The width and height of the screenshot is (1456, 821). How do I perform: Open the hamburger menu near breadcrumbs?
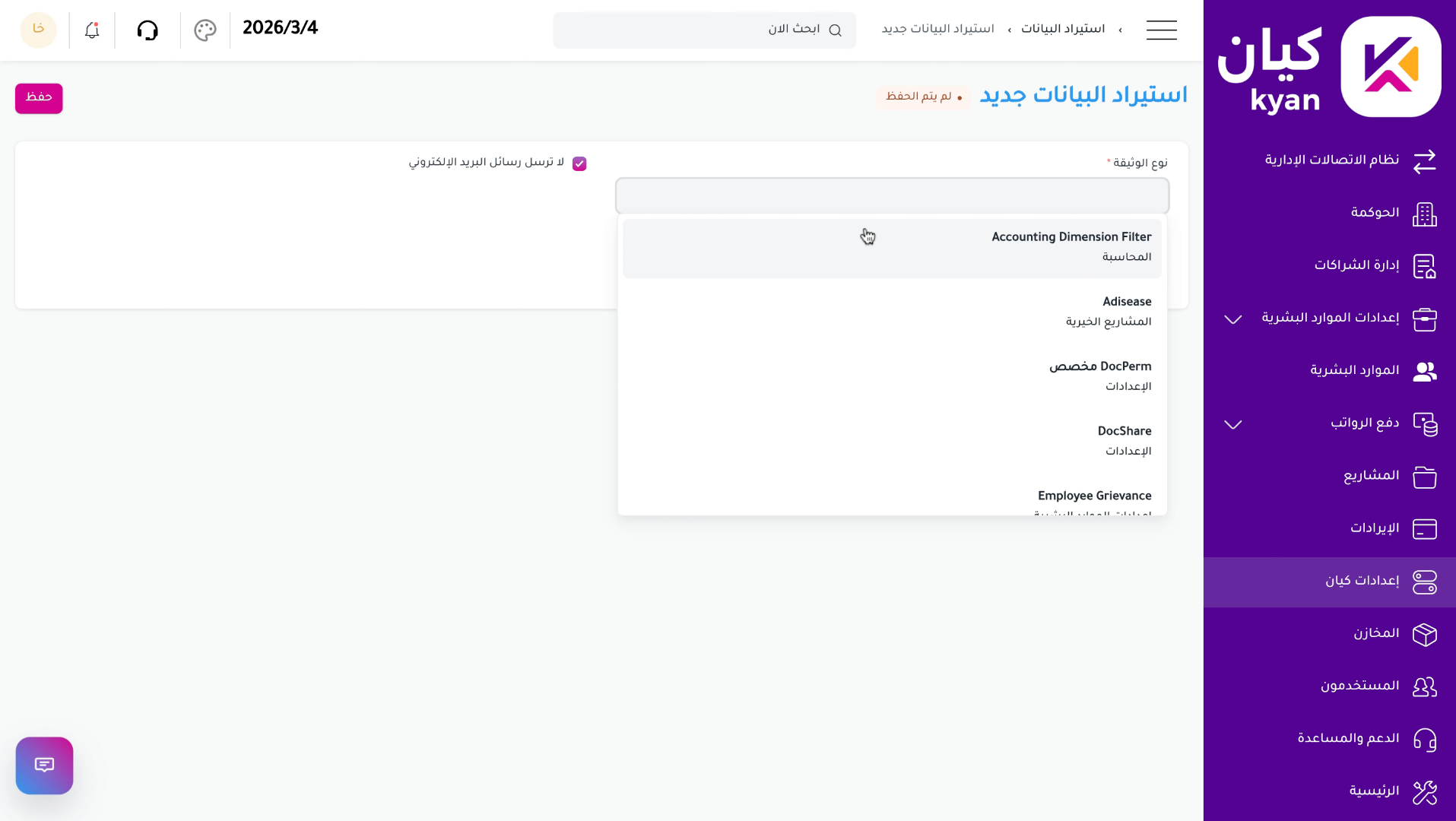(1161, 30)
